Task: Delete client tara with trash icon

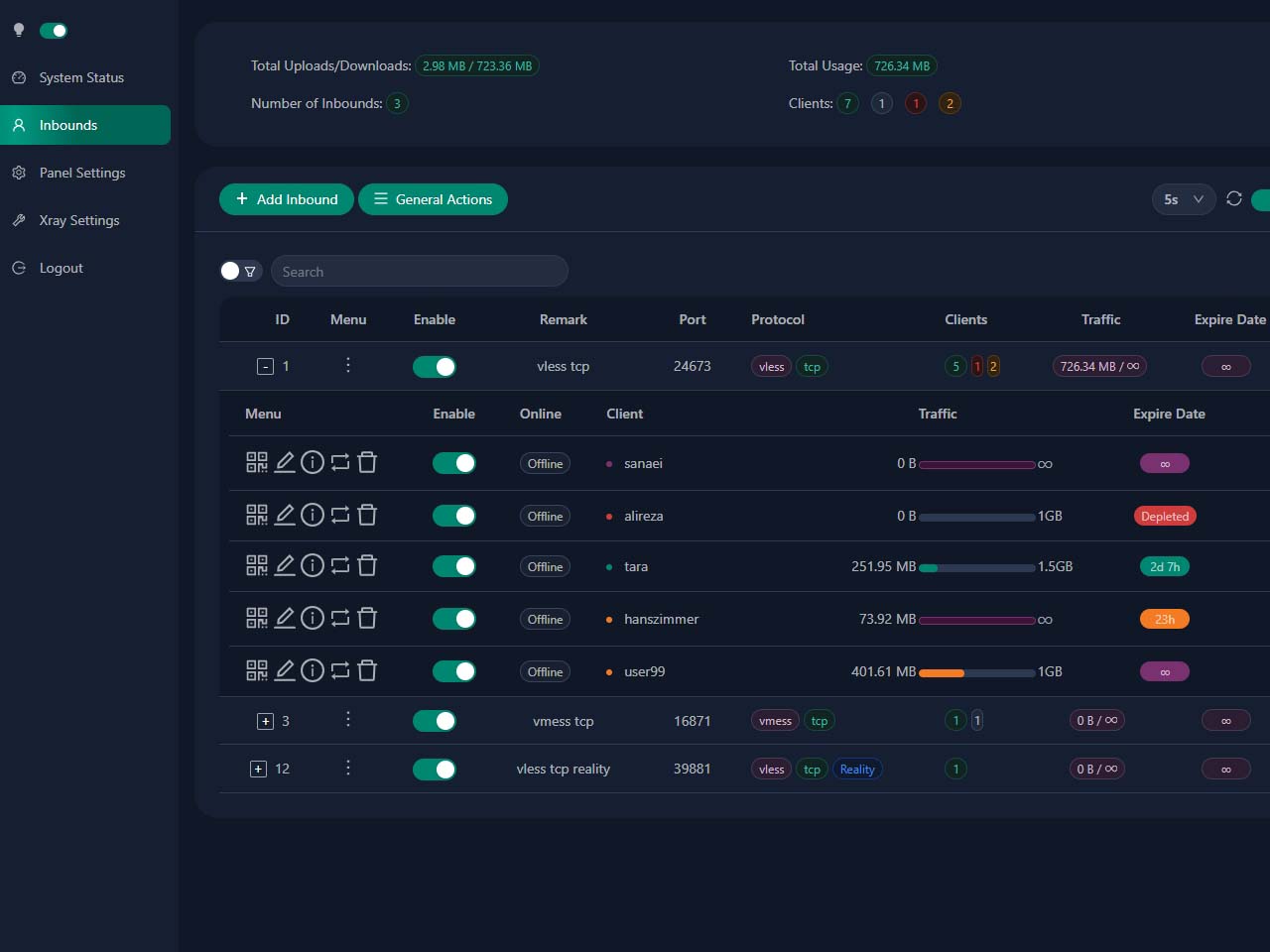Action: tap(367, 565)
